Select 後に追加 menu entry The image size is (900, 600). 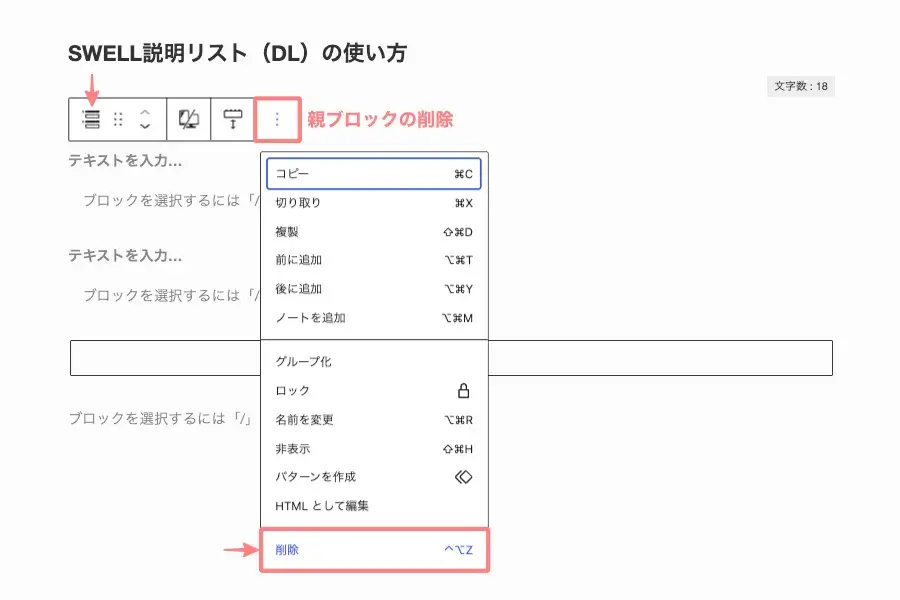click(374, 289)
